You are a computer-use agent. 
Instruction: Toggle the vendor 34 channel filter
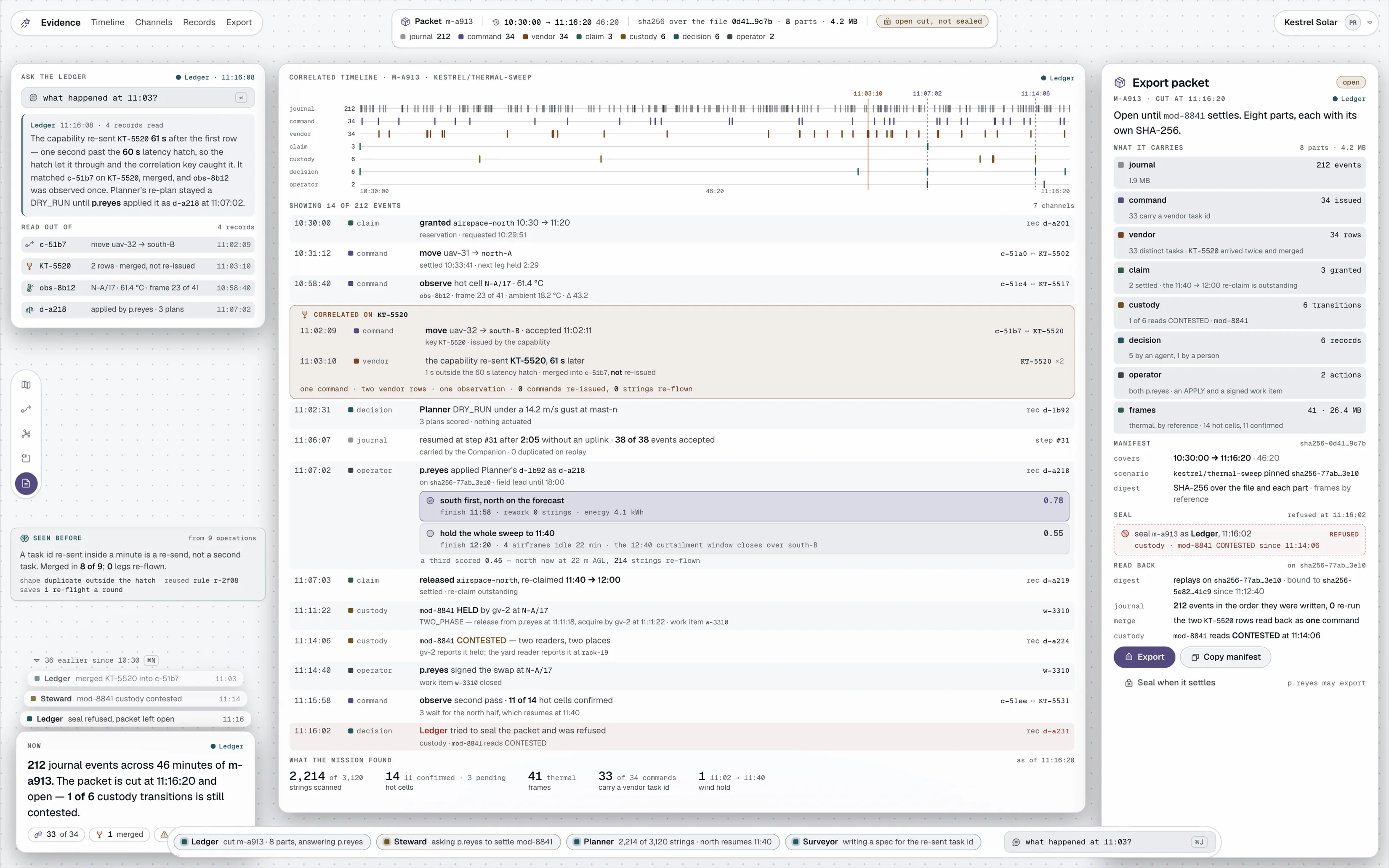[x=545, y=37]
